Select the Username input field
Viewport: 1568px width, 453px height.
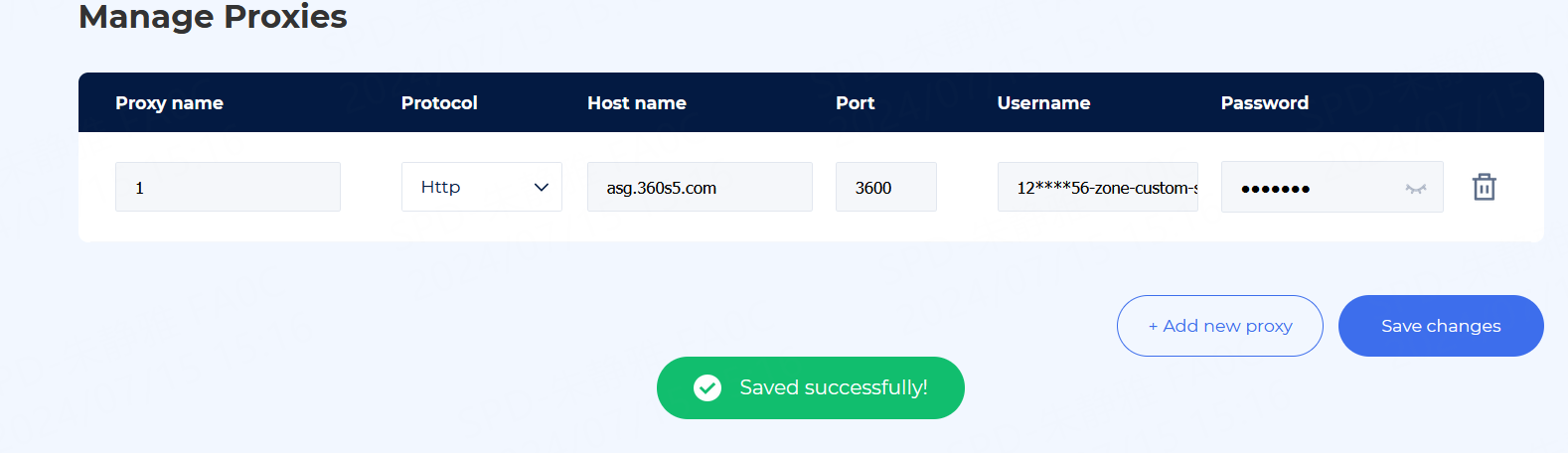pos(1097,187)
